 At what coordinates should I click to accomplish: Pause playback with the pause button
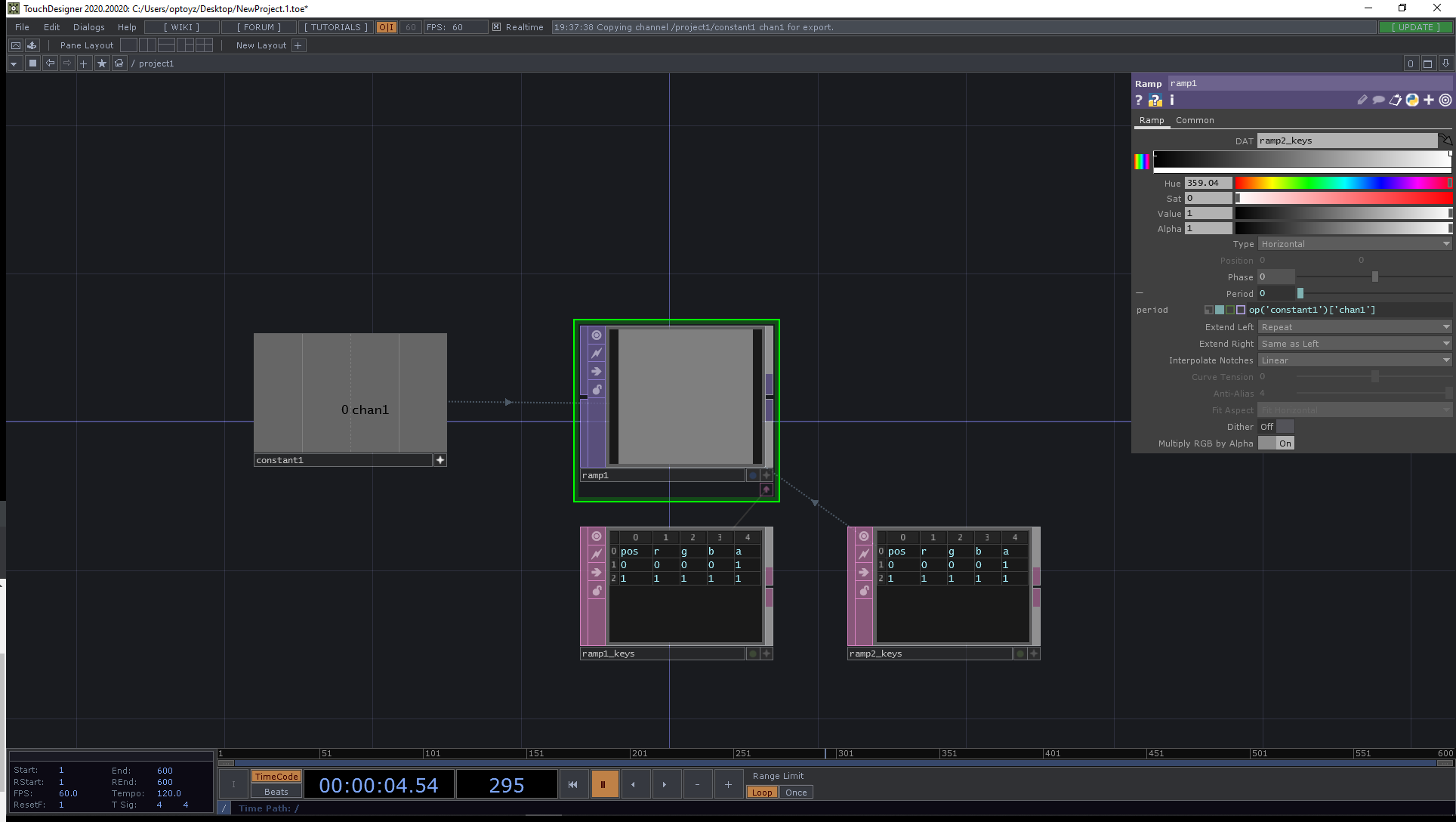click(604, 783)
